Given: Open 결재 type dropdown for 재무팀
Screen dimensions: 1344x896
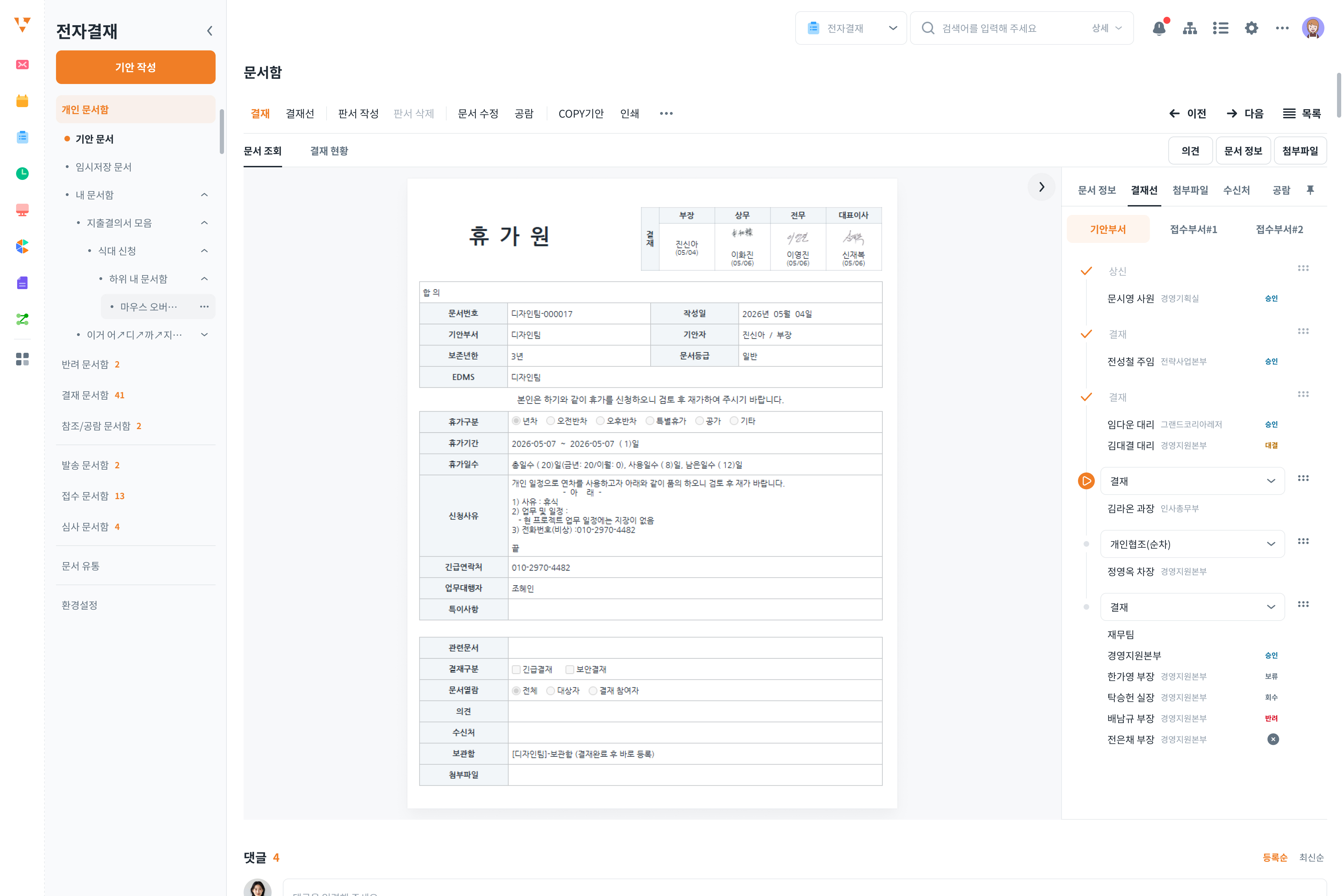Looking at the screenshot, I should coord(1192,607).
